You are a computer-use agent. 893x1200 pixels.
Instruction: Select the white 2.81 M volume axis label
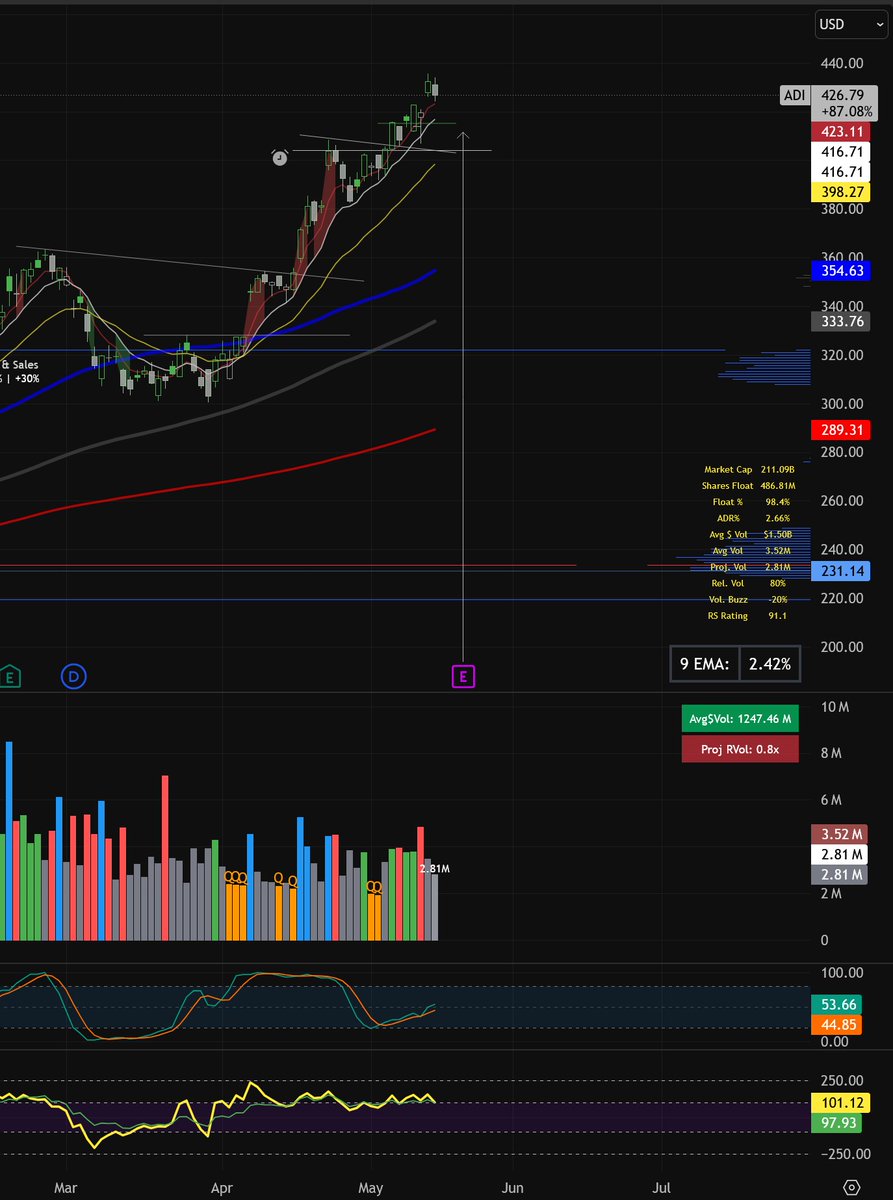coord(837,853)
